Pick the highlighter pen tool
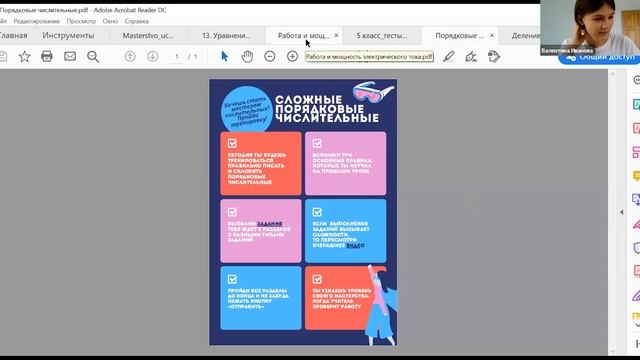 click(449, 56)
